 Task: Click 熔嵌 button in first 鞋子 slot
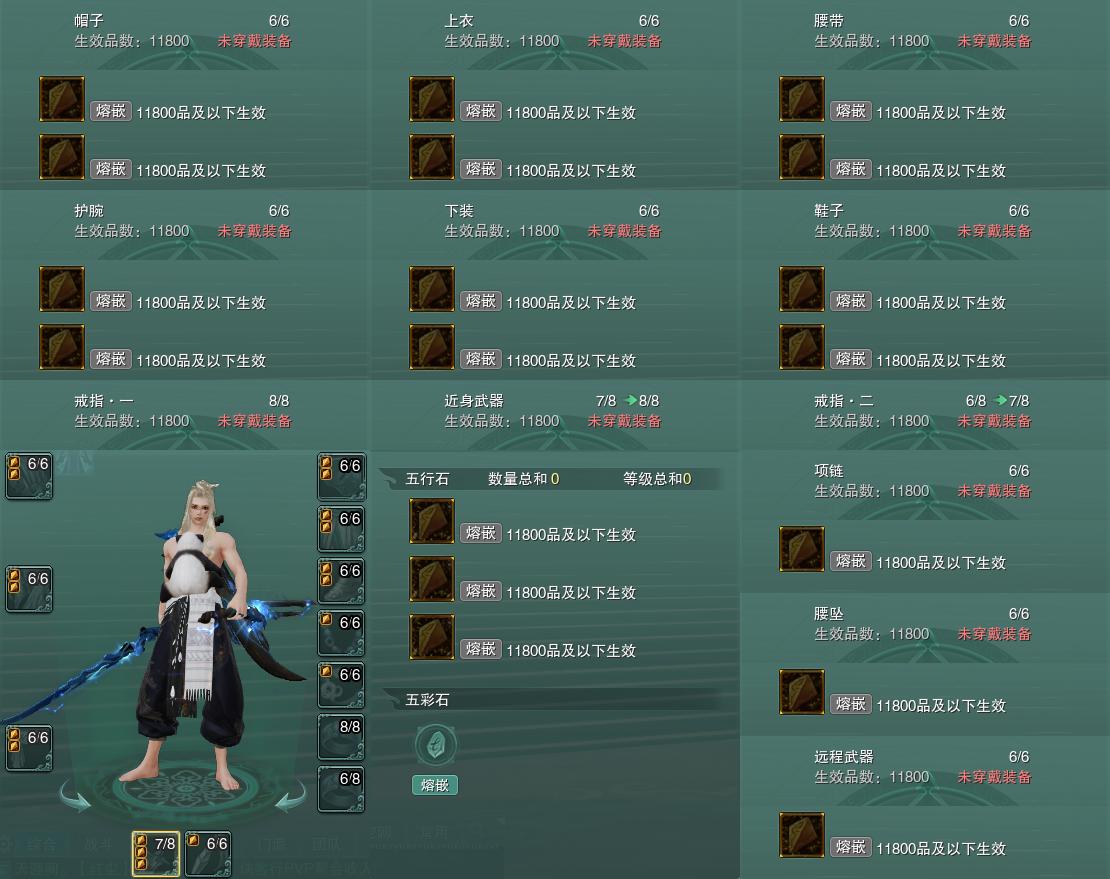[850, 301]
